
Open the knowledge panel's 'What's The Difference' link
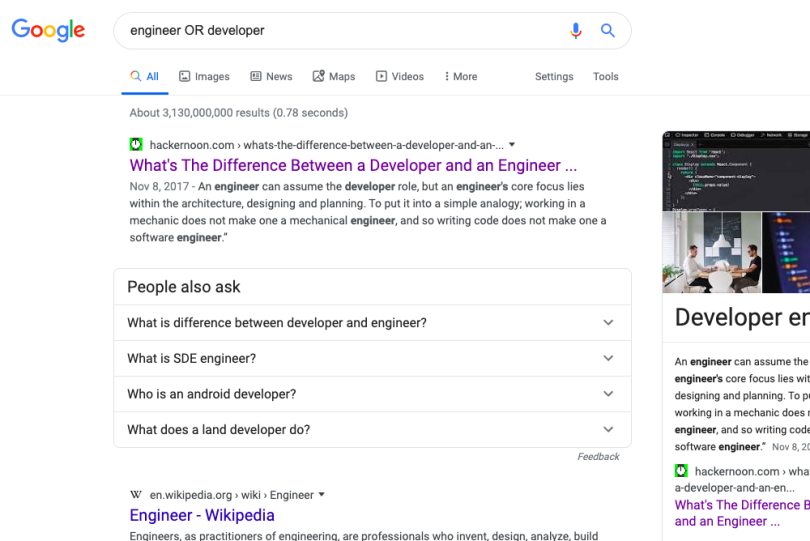(742, 513)
